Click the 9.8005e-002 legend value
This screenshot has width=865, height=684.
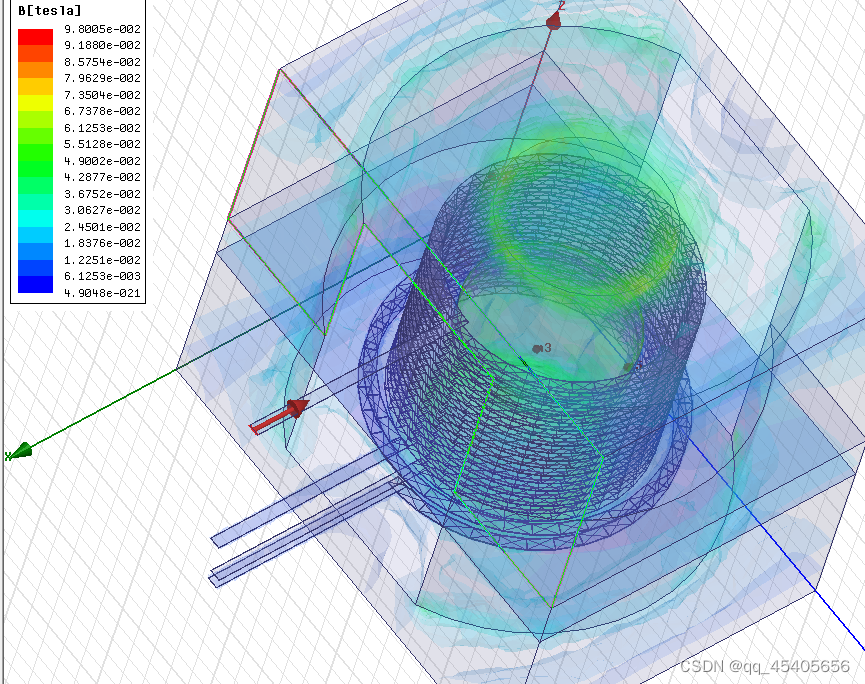[x=102, y=29]
